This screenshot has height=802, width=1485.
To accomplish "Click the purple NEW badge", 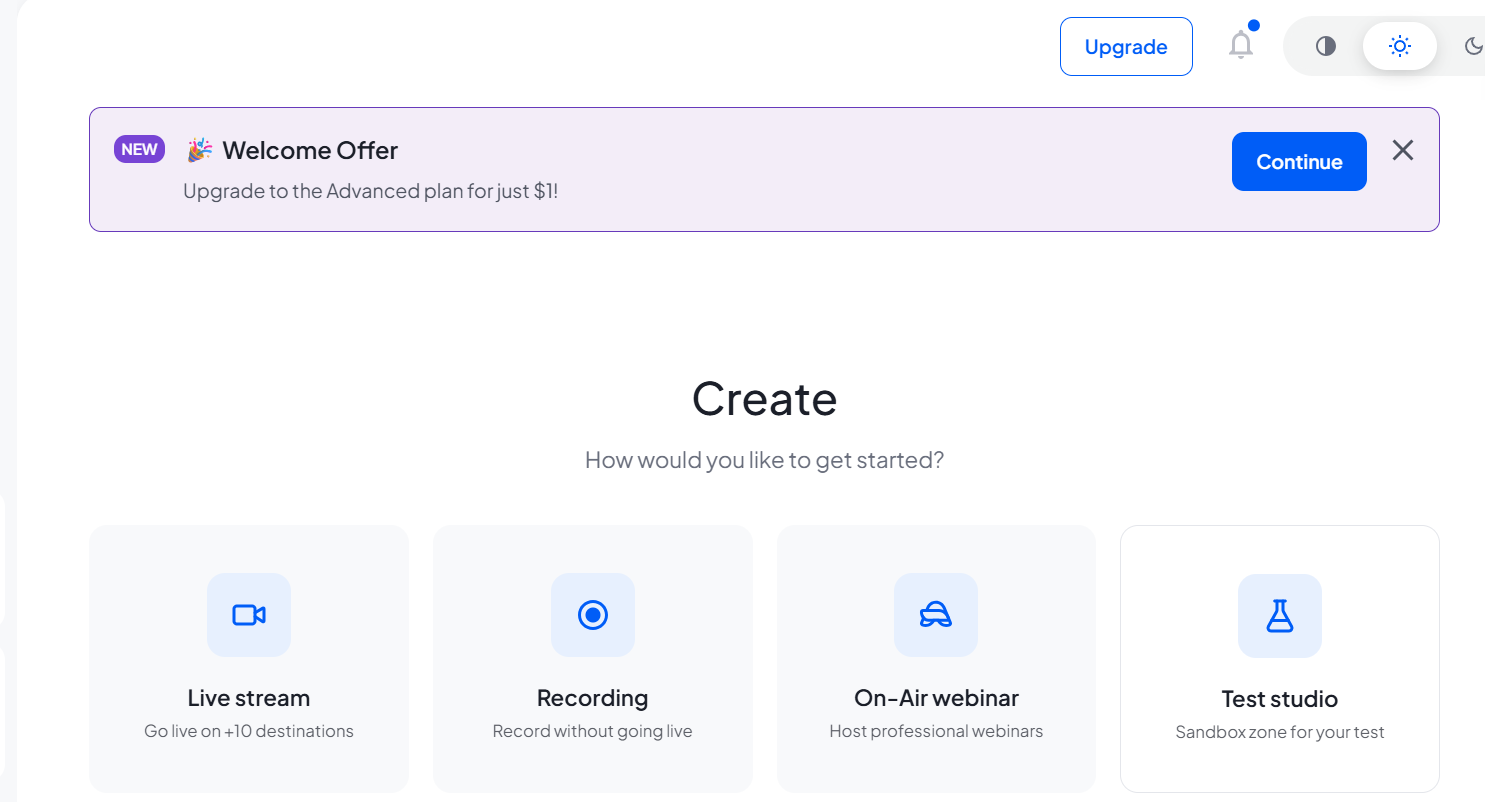I will pyautogui.click(x=139, y=149).
